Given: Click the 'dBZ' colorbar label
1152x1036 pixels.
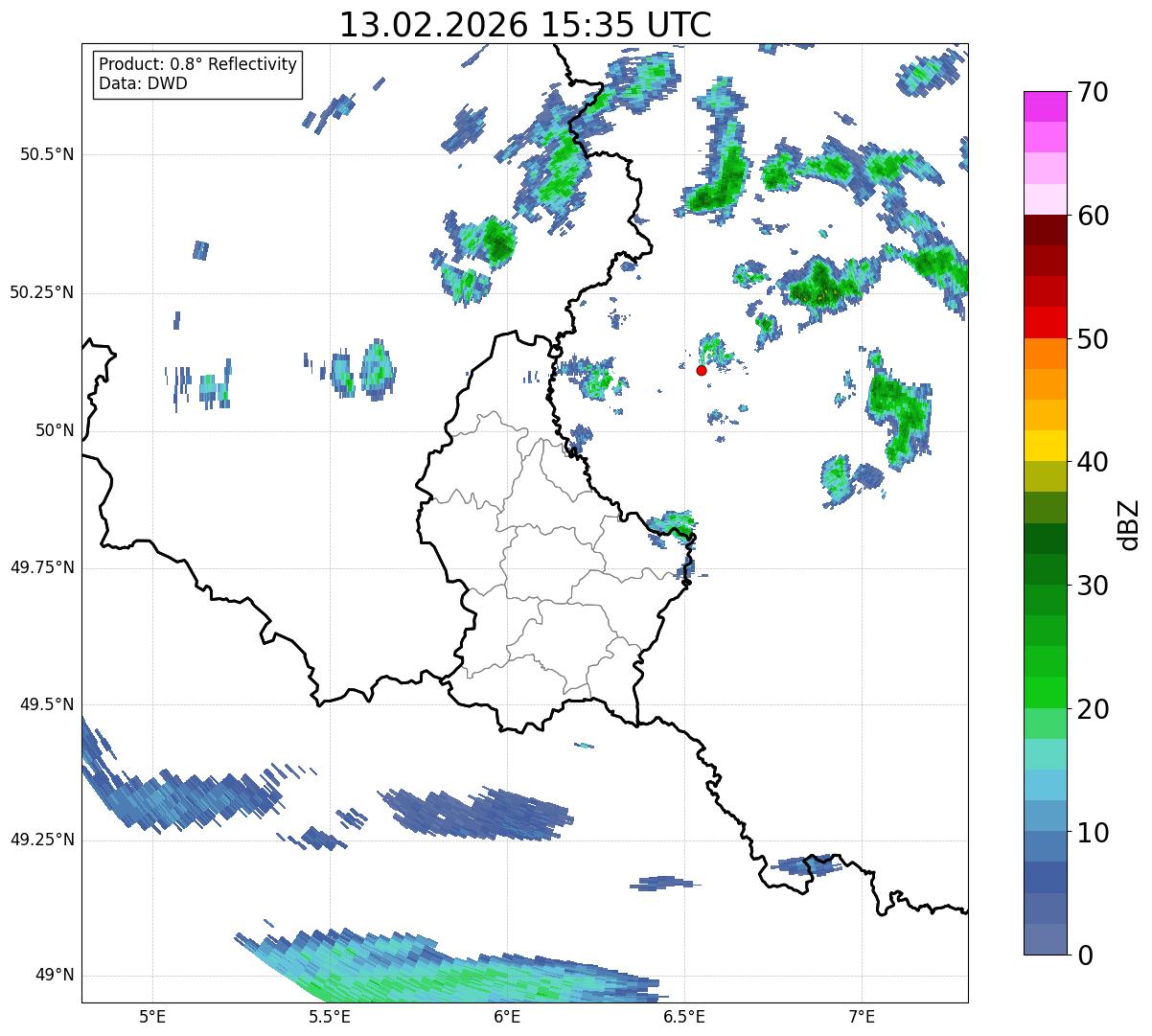Looking at the screenshot, I should (x=1129, y=524).
